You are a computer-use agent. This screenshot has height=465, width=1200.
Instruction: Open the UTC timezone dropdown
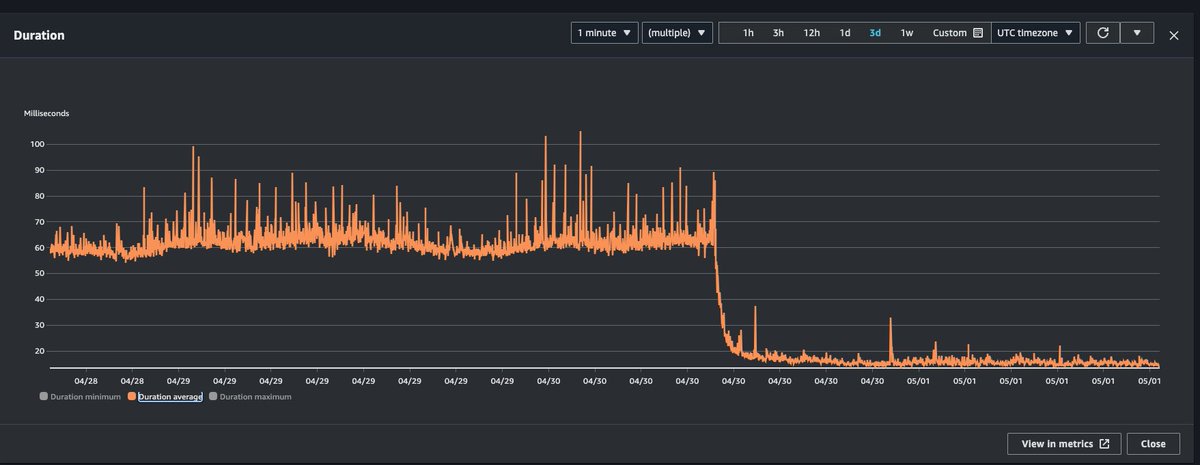point(1036,33)
